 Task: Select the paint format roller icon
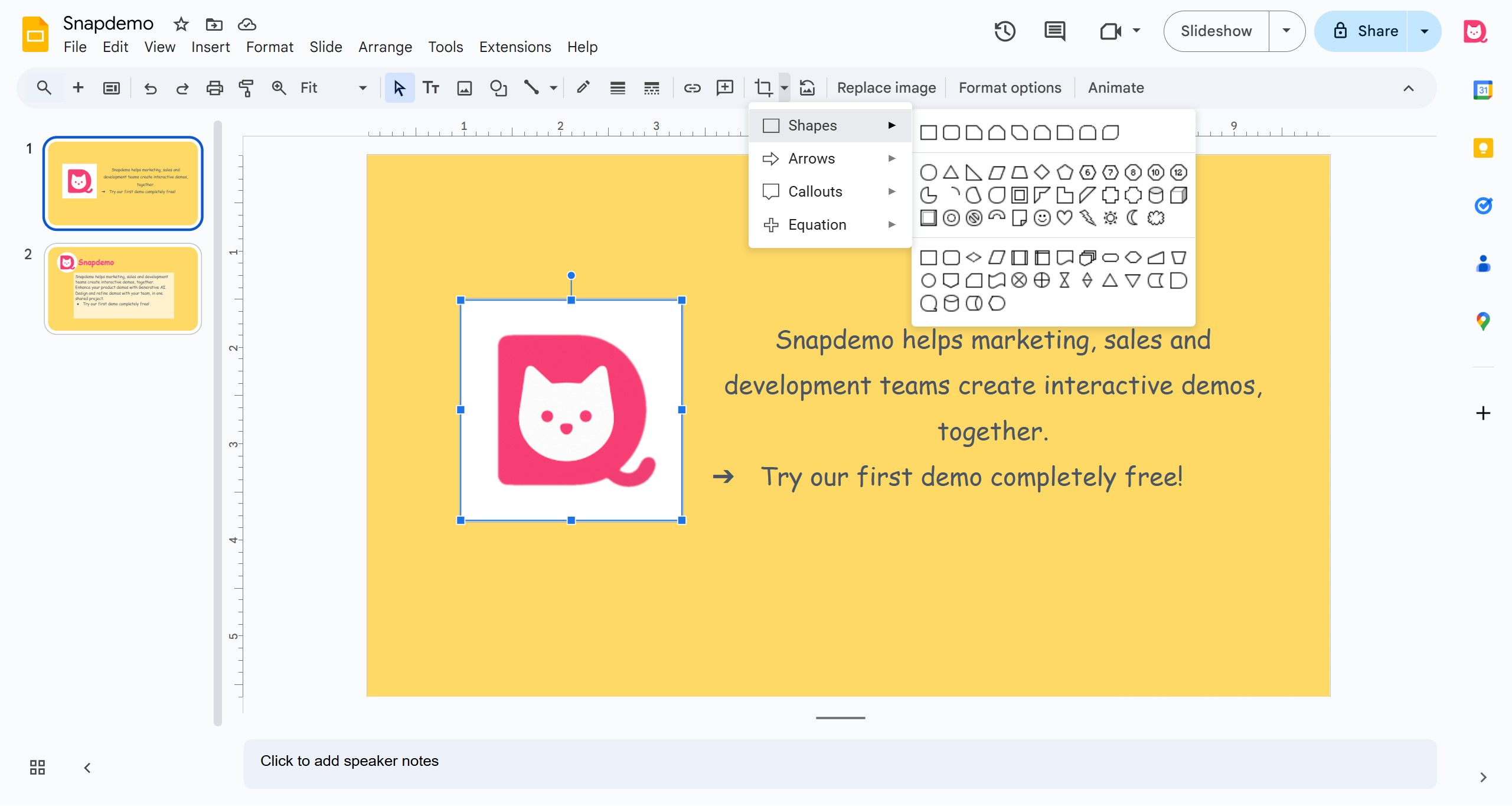[246, 88]
